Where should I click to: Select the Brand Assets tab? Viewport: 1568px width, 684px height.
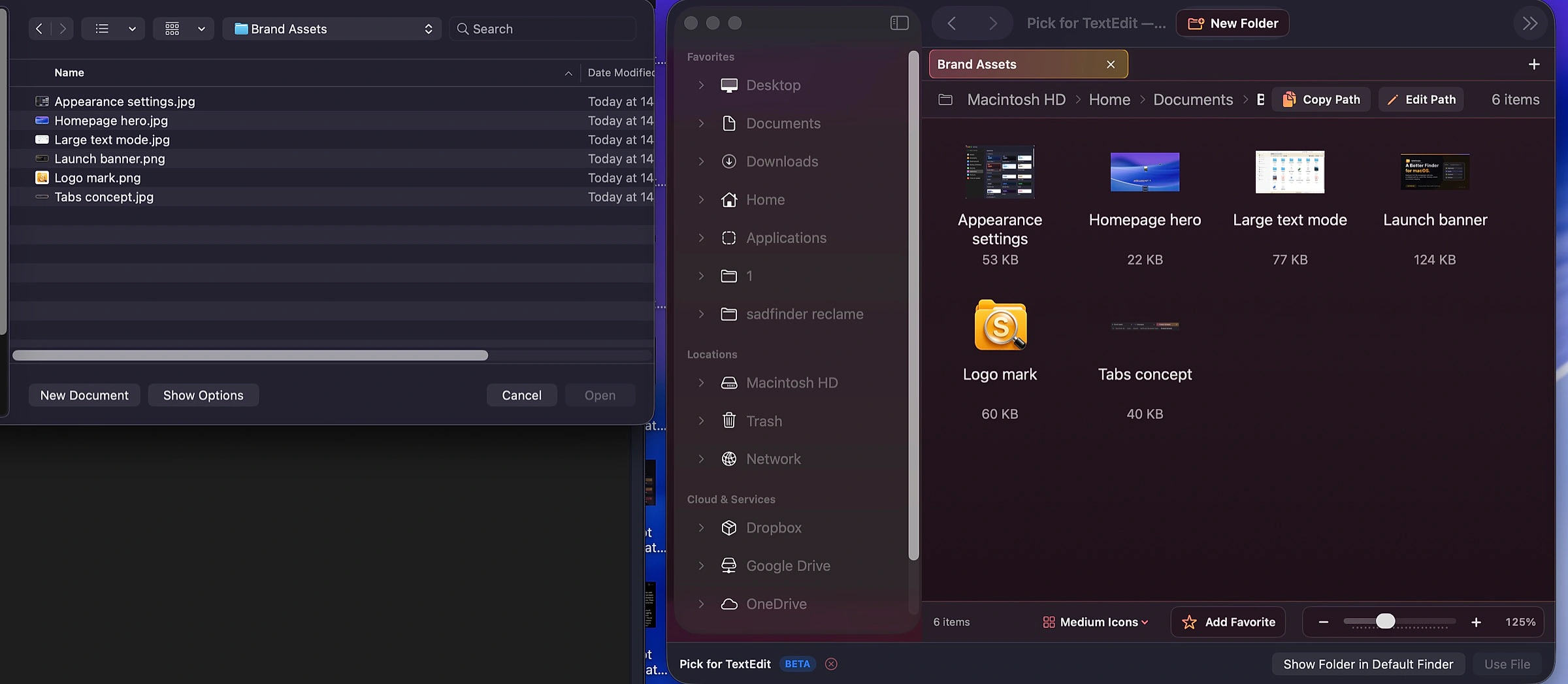1028,64
